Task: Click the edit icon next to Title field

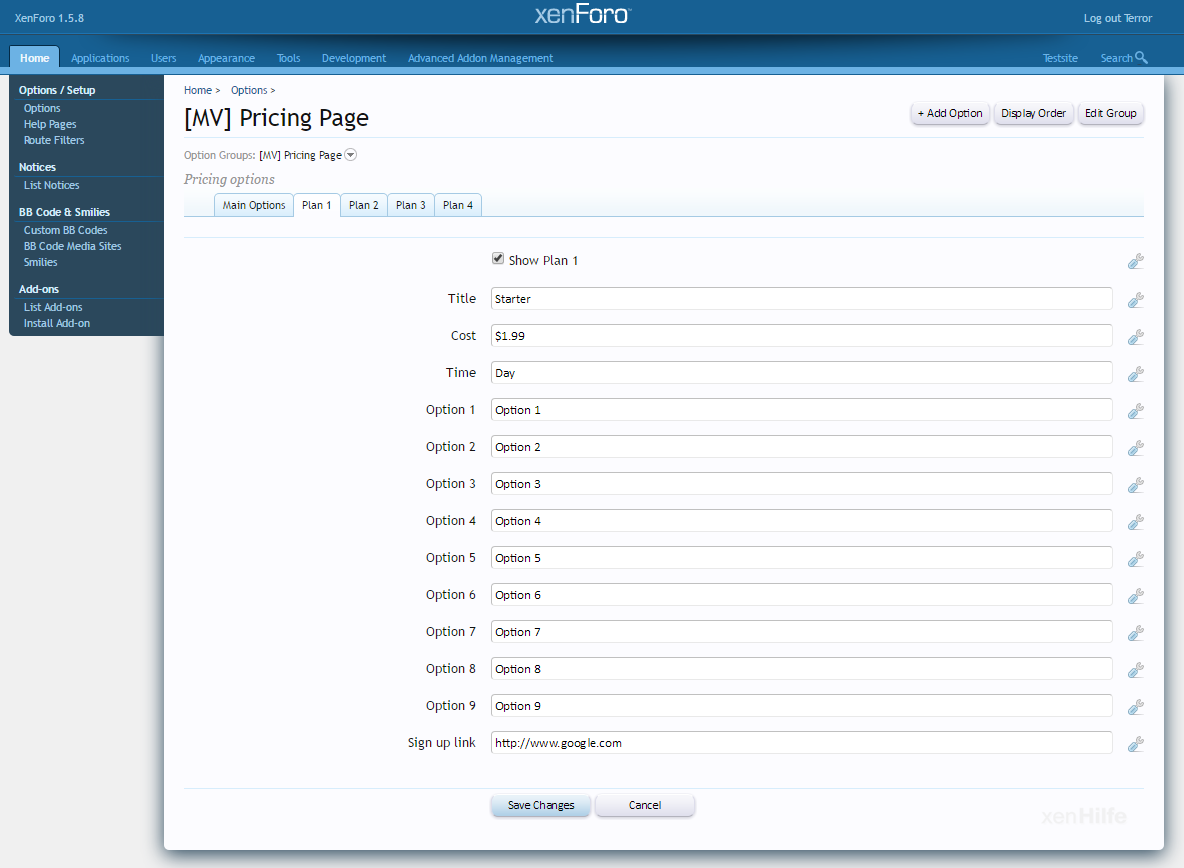Action: click(x=1135, y=300)
